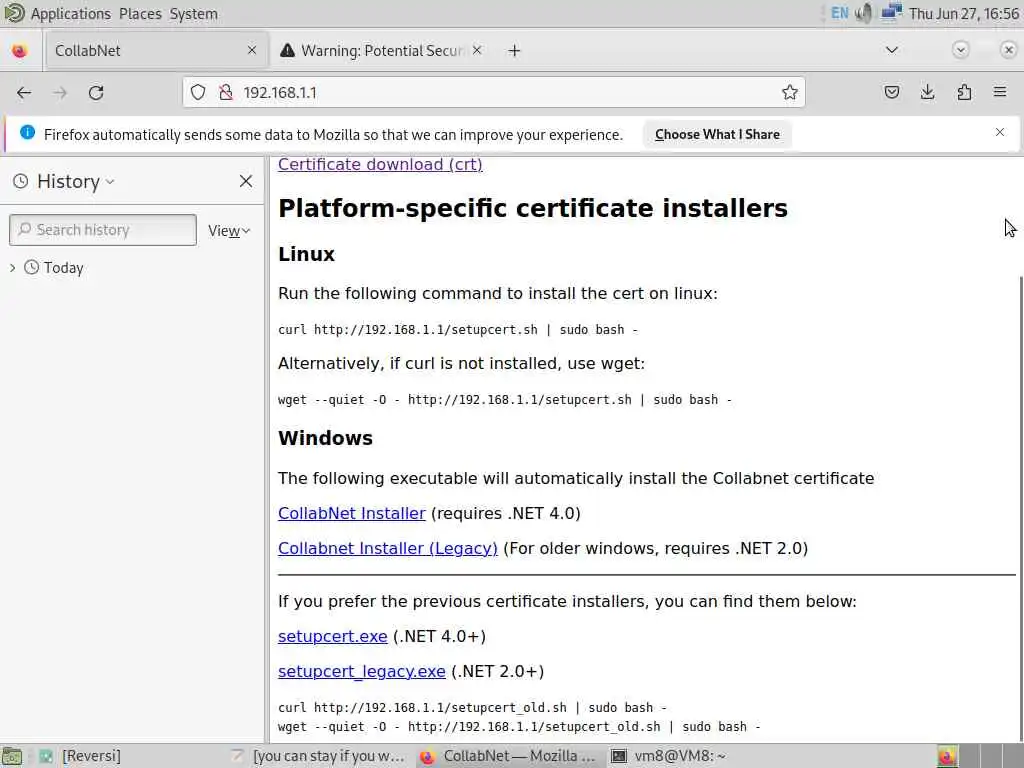Close the History sidebar
This screenshot has height=768, width=1024.
(x=246, y=181)
